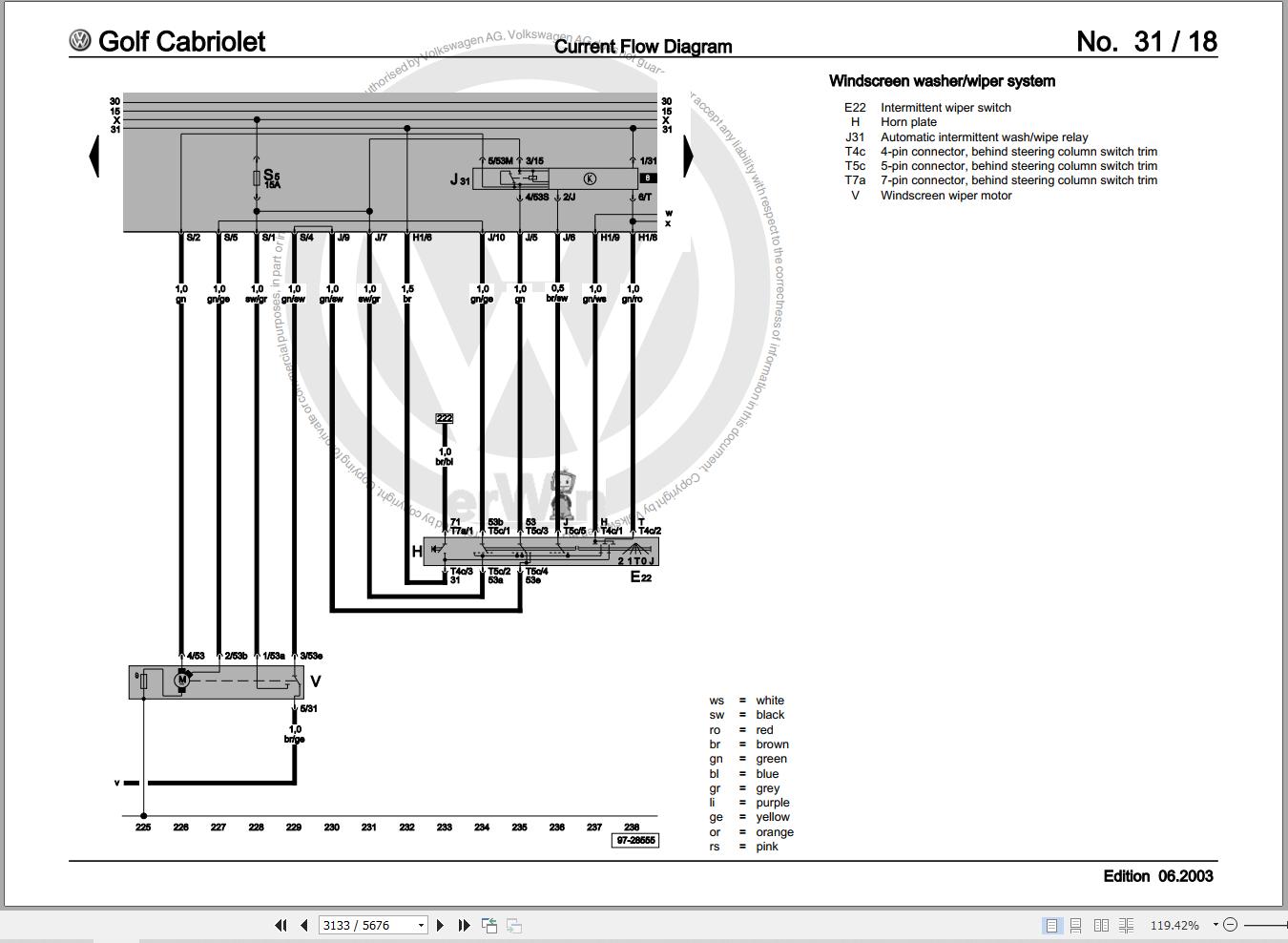Click the 'Windscreen washer/wiper system' heading
1288x943 pixels.
[942, 81]
